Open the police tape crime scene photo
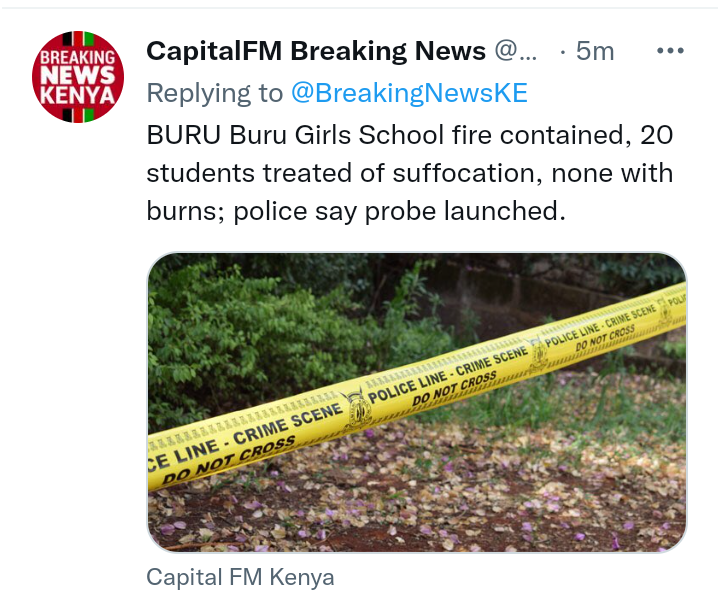Screen dimensions: 720x616 point(416,402)
